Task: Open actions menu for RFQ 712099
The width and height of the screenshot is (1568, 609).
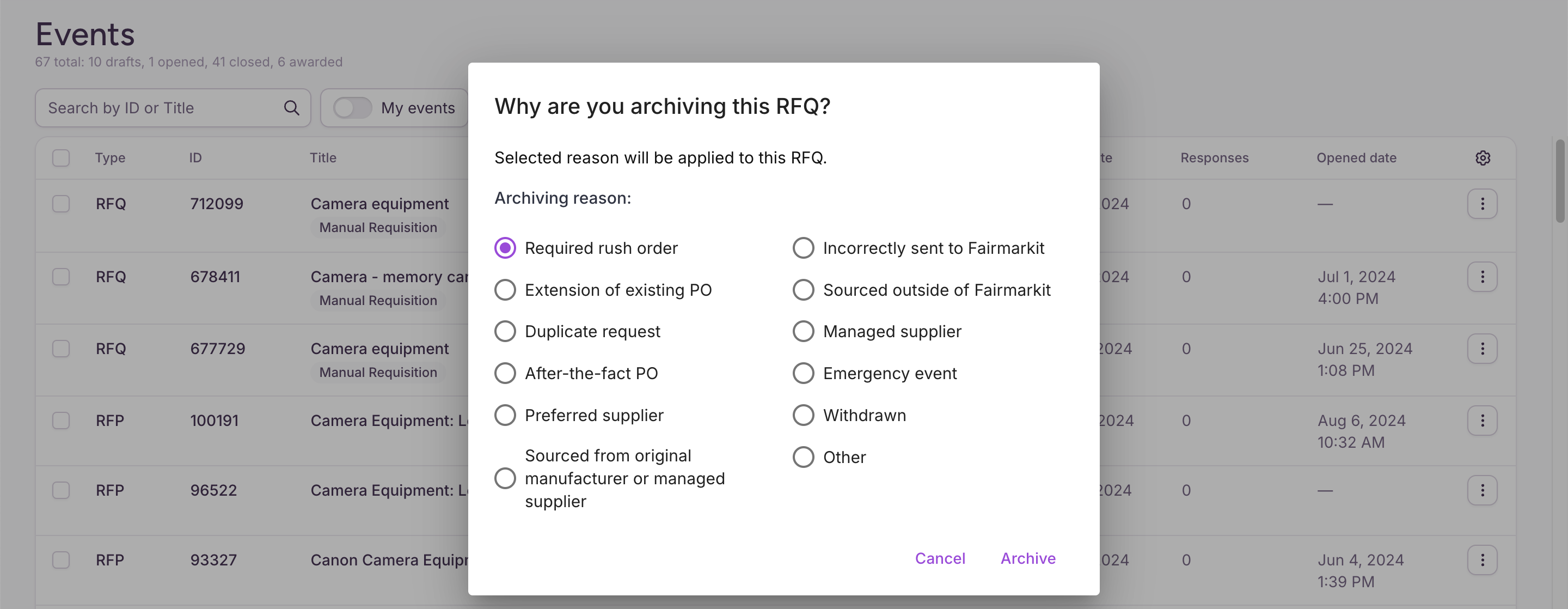Action: [x=1482, y=203]
